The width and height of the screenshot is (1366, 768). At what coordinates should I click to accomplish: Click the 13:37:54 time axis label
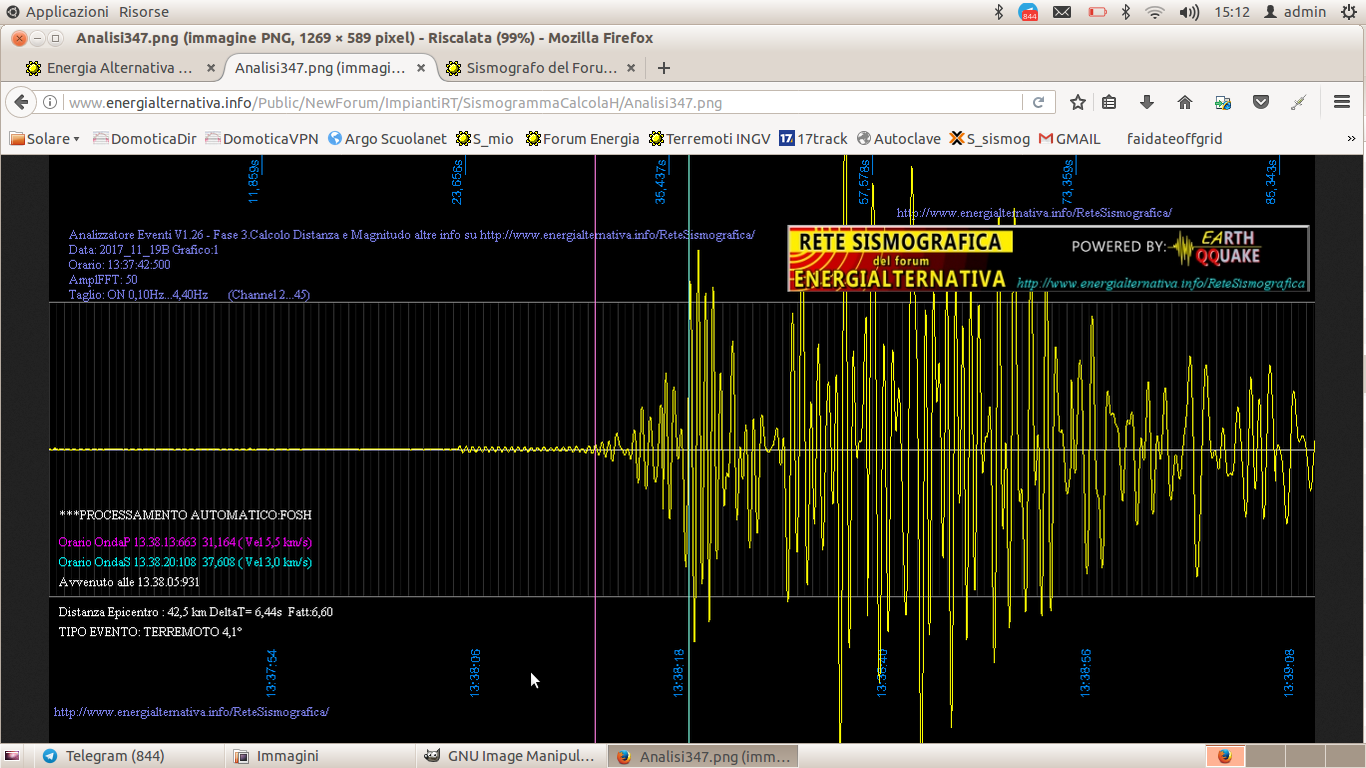[x=271, y=672]
